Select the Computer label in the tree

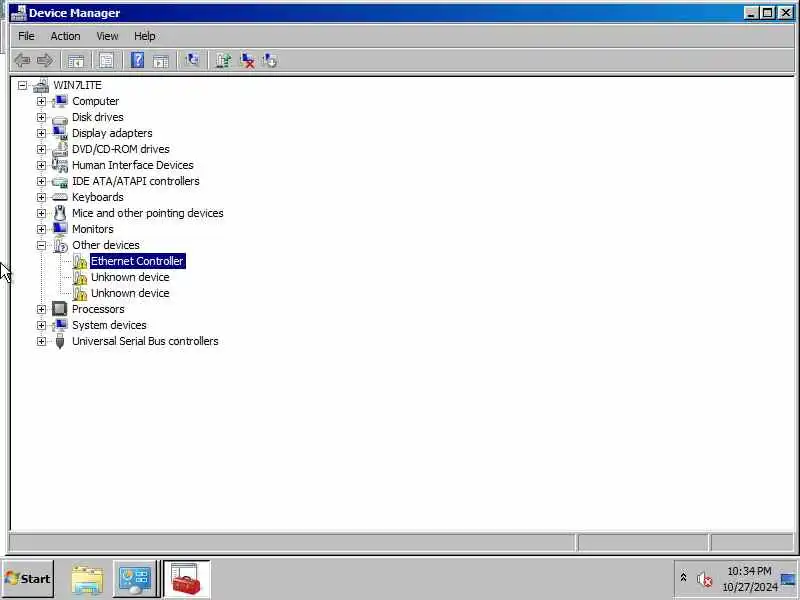coord(95,101)
